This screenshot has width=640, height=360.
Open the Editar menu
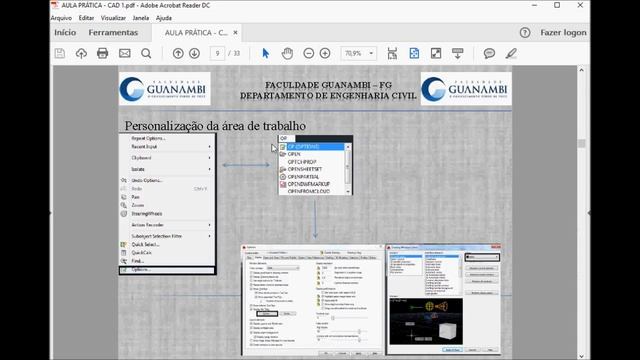tap(86, 18)
